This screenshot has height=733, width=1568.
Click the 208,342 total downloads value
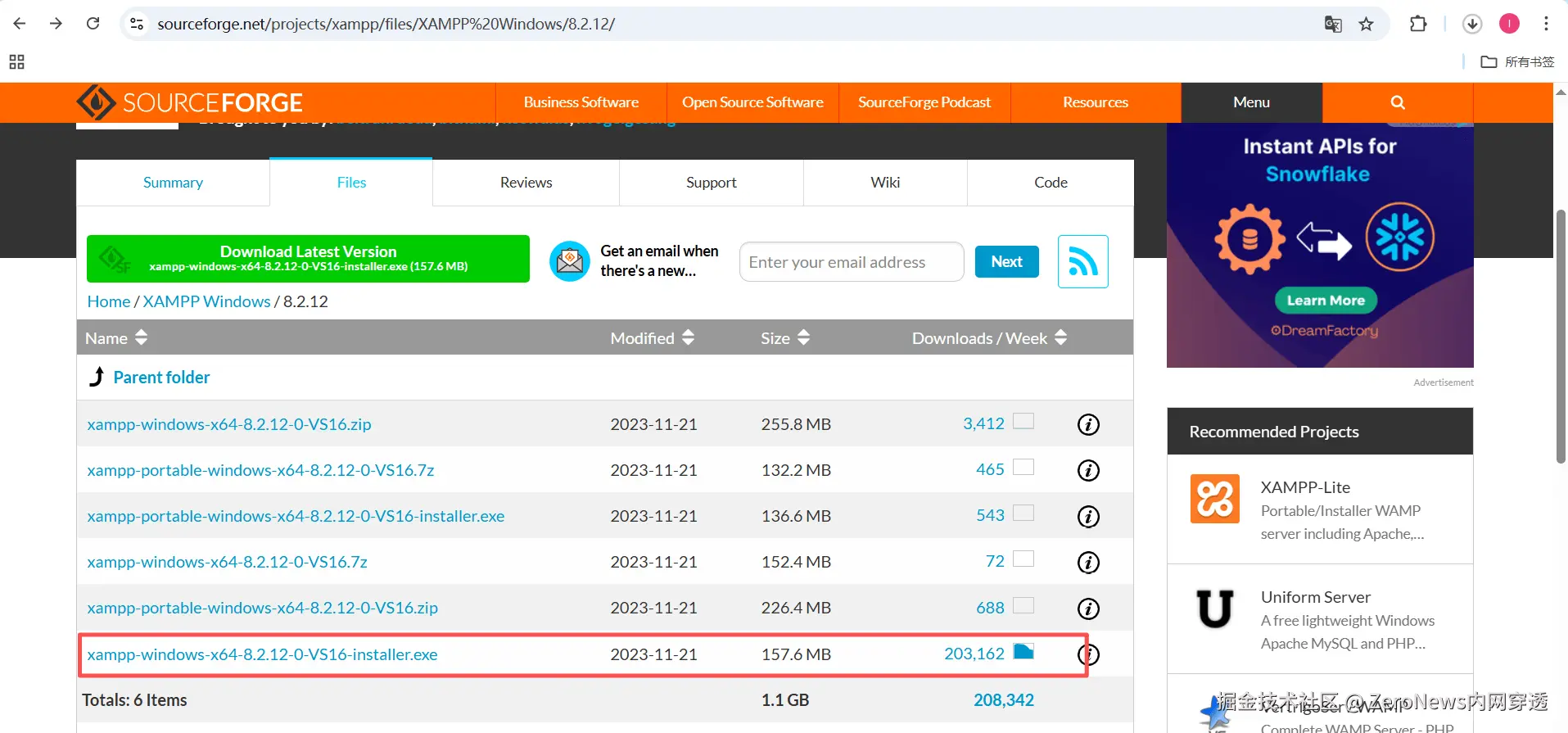coord(1004,700)
